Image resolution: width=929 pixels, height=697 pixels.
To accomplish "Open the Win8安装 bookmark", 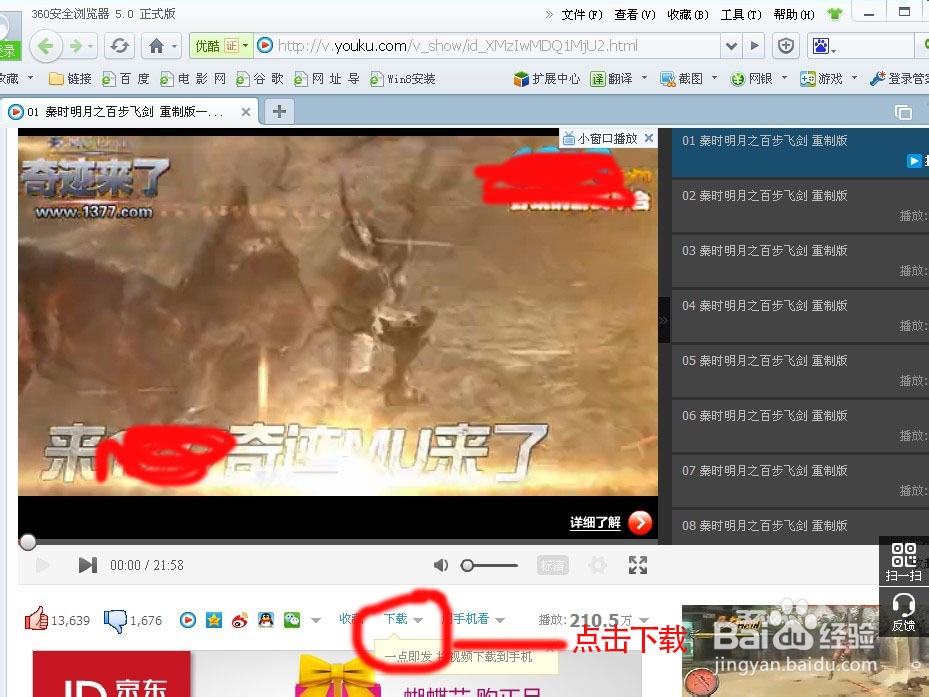I will [403, 79].
